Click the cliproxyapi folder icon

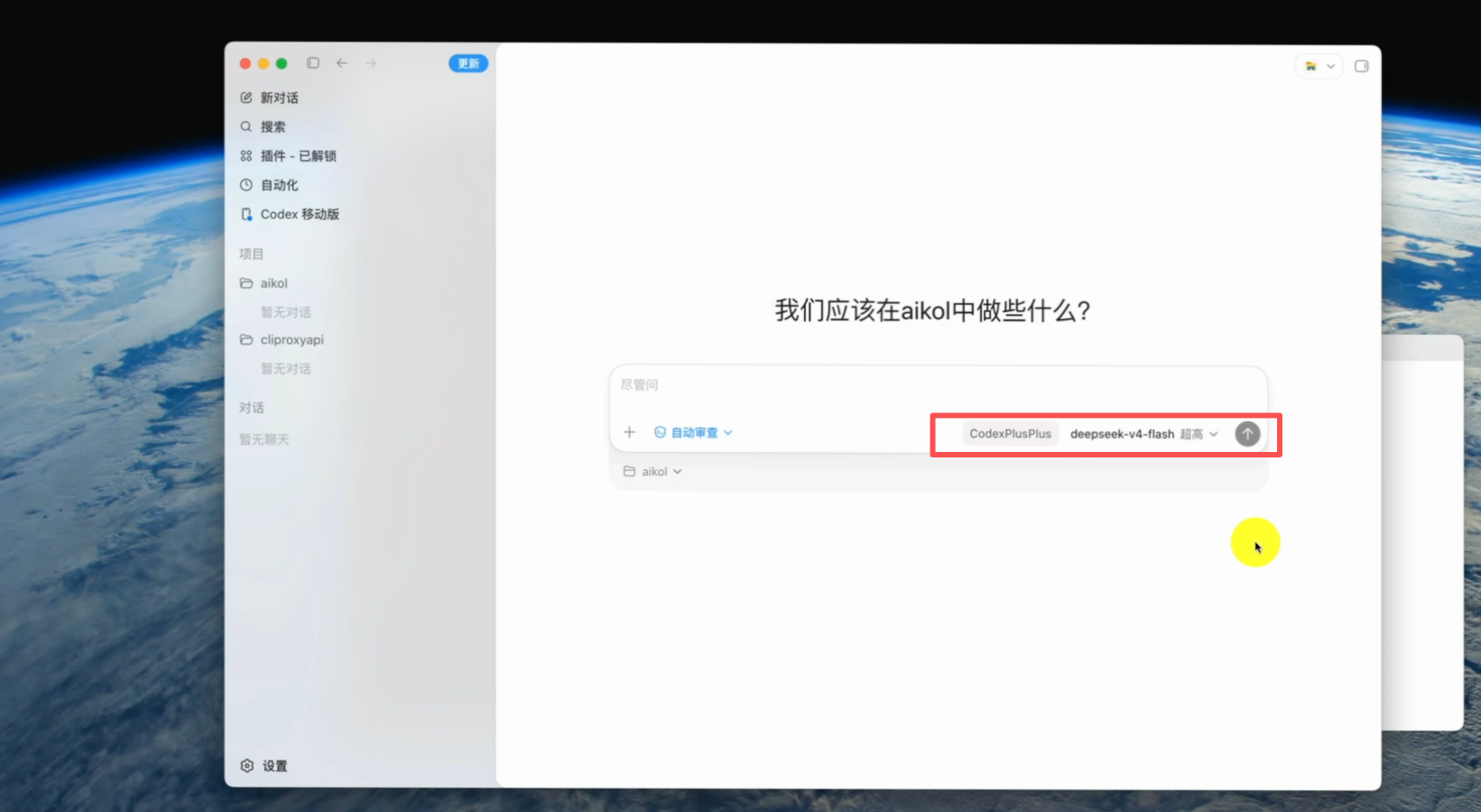tap(246, 340)
